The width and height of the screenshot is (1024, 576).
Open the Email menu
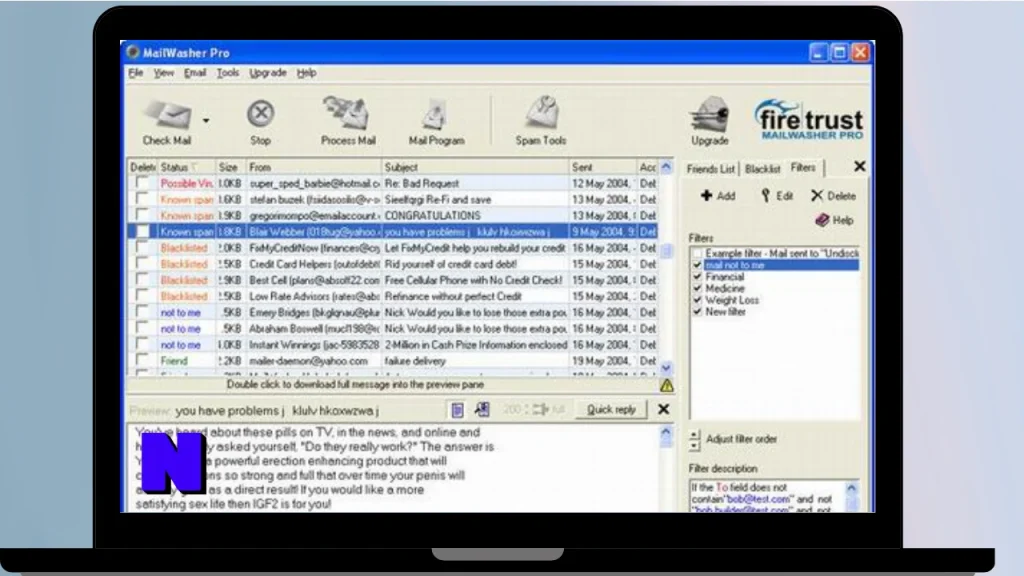195,72
